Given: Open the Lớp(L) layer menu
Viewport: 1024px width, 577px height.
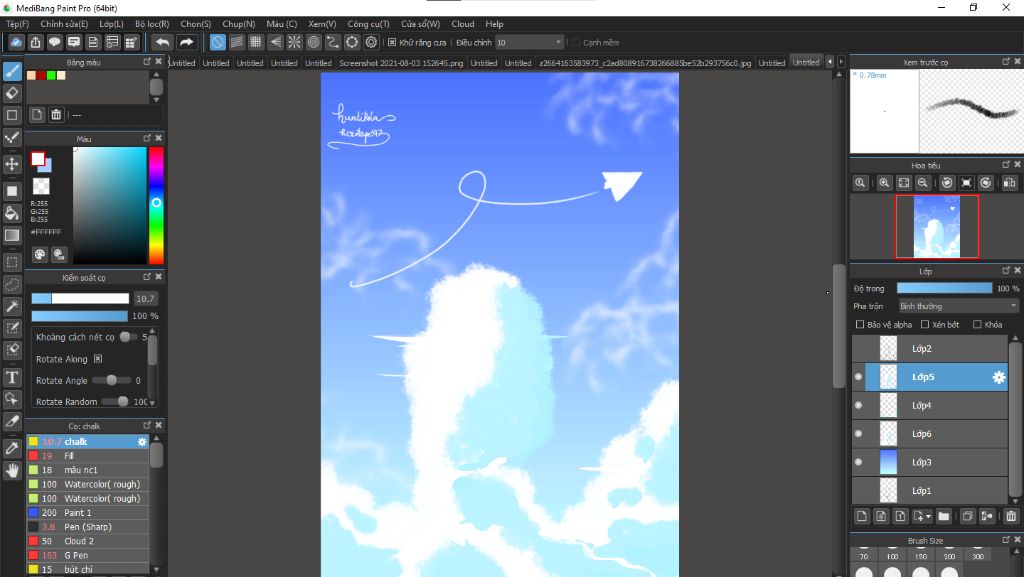Looking at the screenshot, I should pyautogui.click(x=111, y=24).
